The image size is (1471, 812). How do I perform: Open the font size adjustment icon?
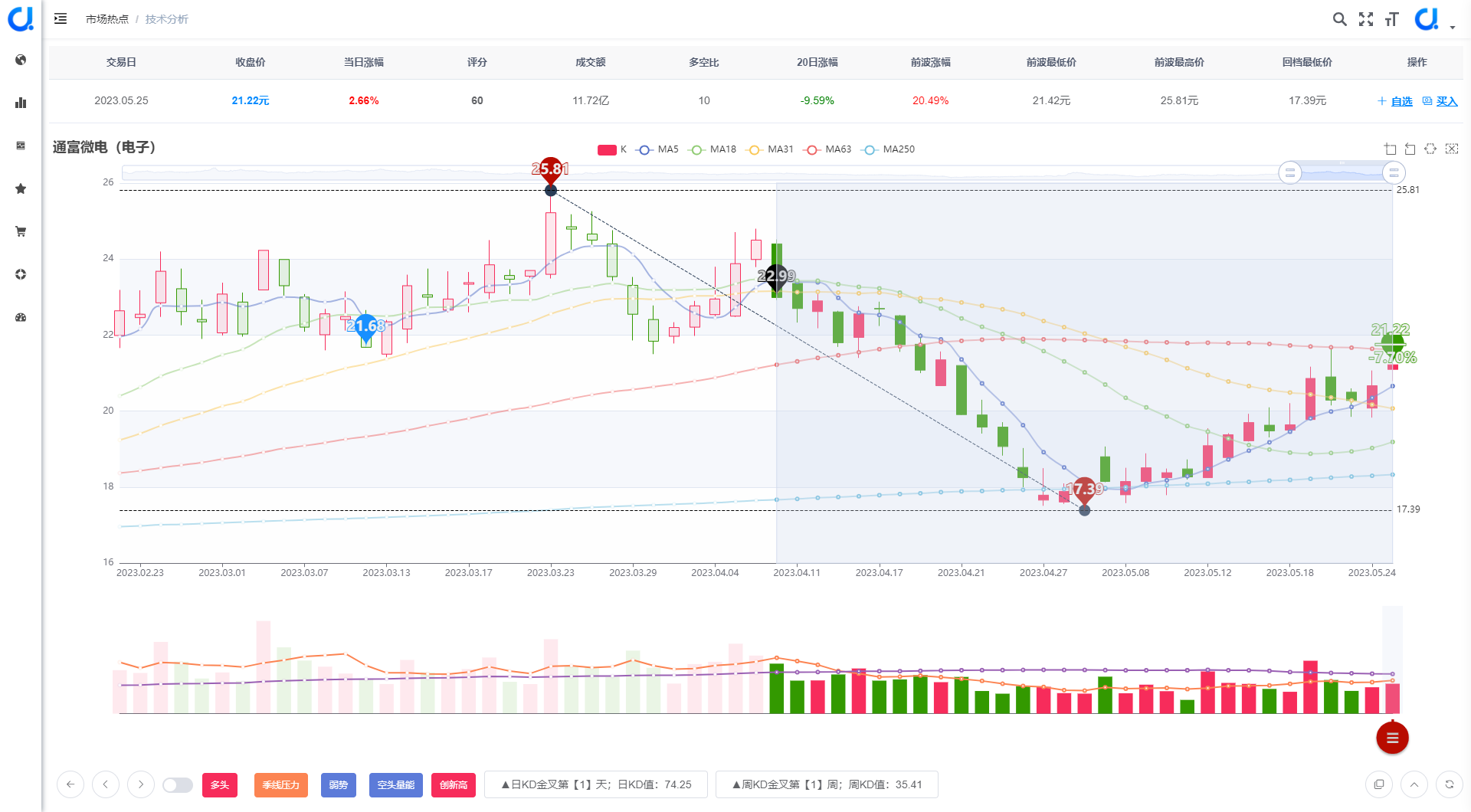1392,19
